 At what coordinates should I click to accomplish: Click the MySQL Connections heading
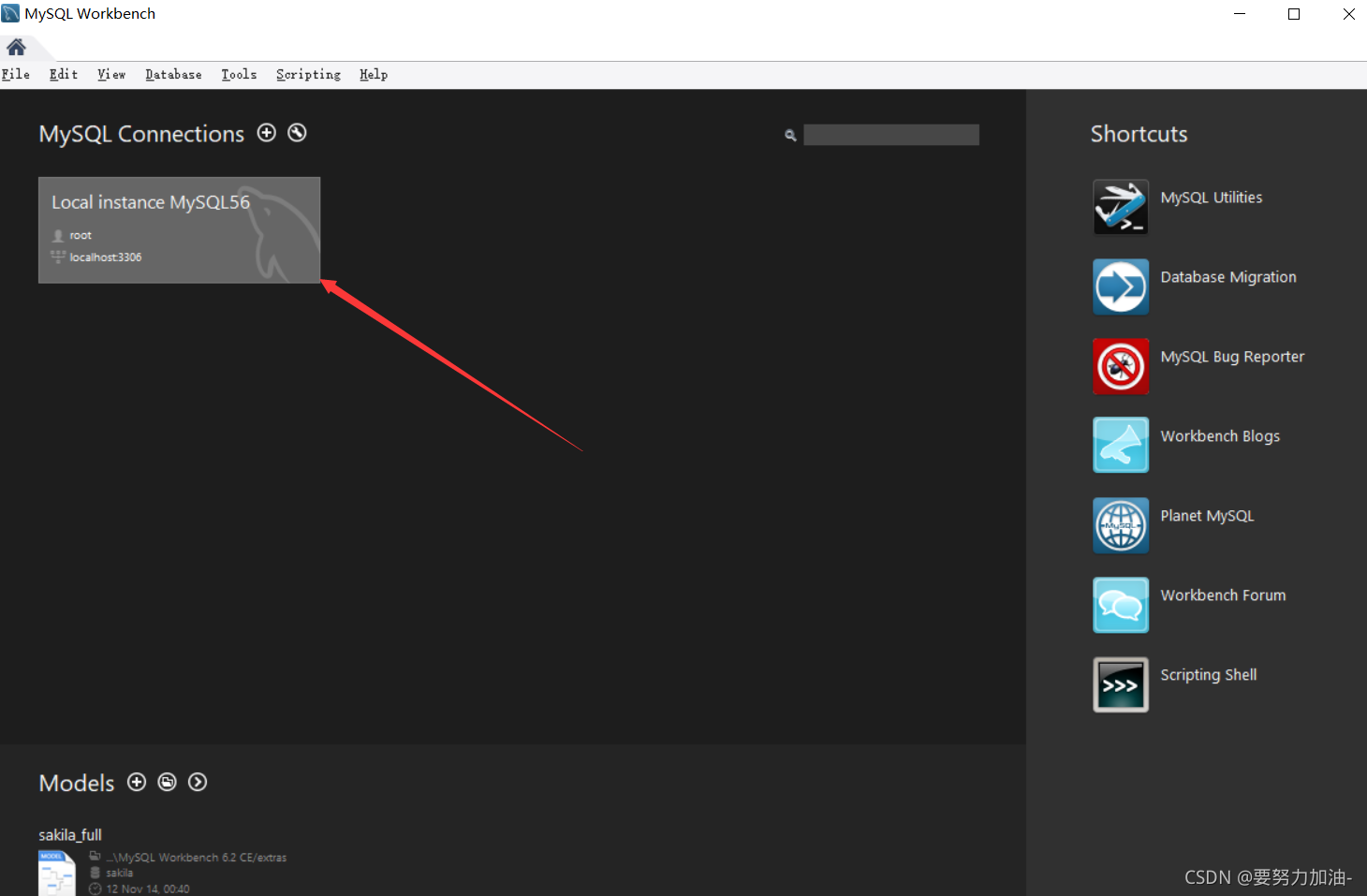pyautogui.click(x=141, y=134)
